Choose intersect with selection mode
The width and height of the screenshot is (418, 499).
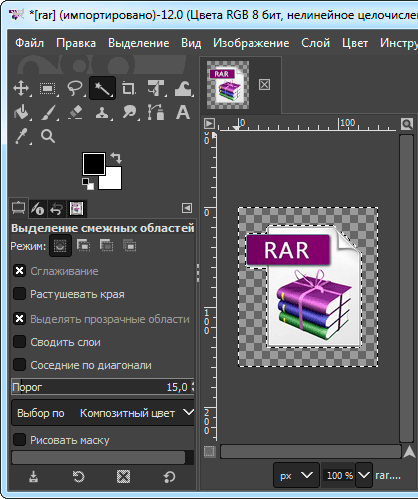click(x=130, y=245)
